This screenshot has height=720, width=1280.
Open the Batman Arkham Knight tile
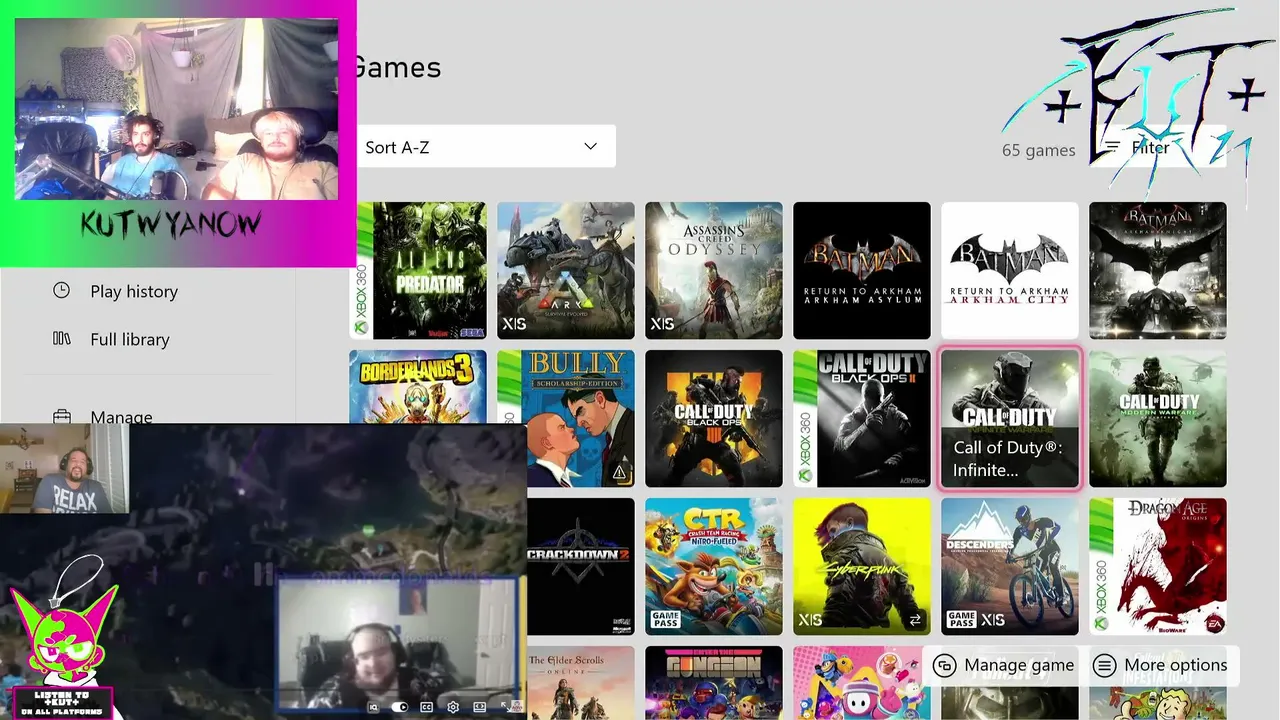coord(1158,270)
